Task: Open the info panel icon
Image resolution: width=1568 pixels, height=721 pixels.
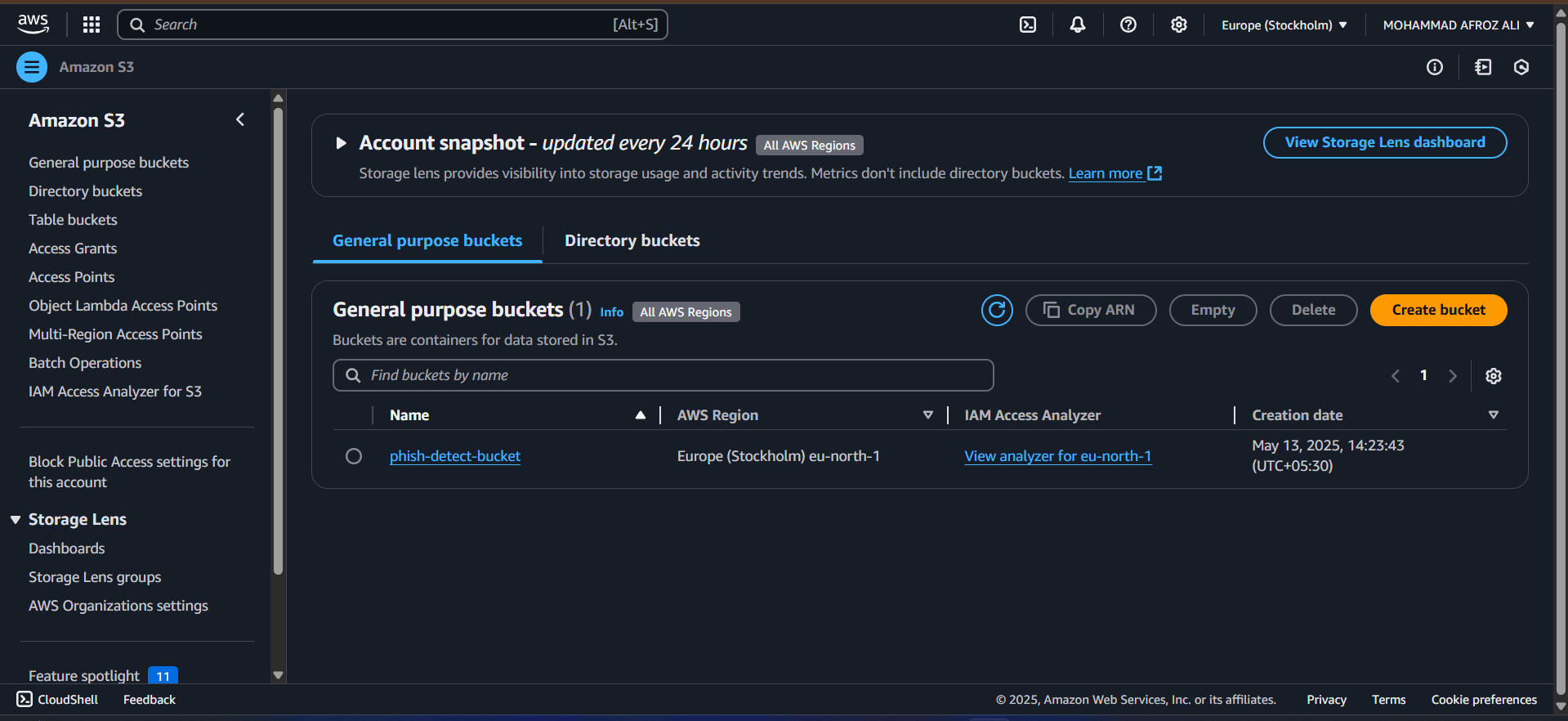Action: click(1435, 67)
